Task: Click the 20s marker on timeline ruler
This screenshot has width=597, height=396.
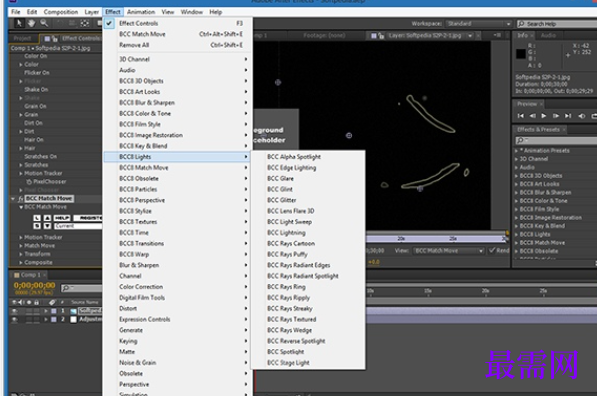Action: [485, 291]
